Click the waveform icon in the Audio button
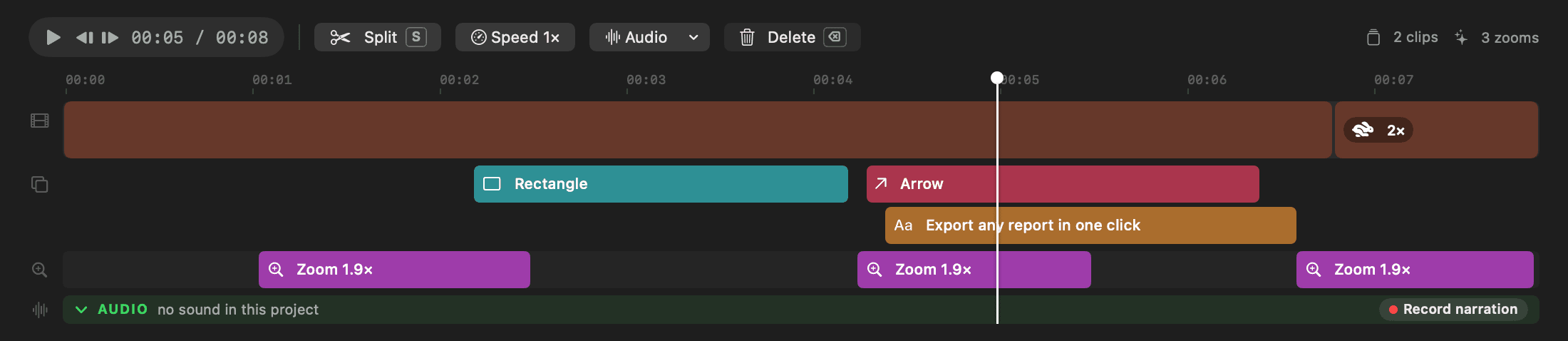Screen dimensions: 1568x341 [612, 37]
